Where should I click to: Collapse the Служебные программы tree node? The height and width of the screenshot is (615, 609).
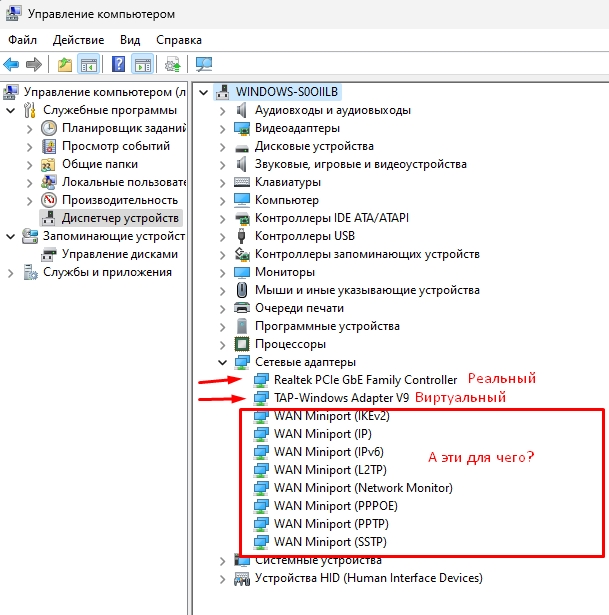[11, 111]
